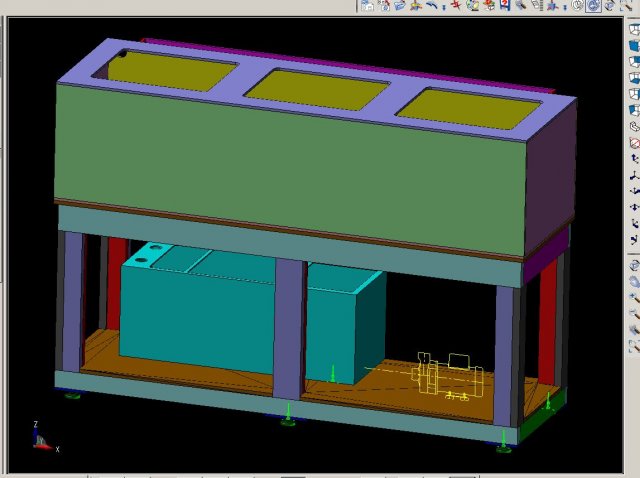Click the blue floppy disk save icon

(x=505, y=5)
